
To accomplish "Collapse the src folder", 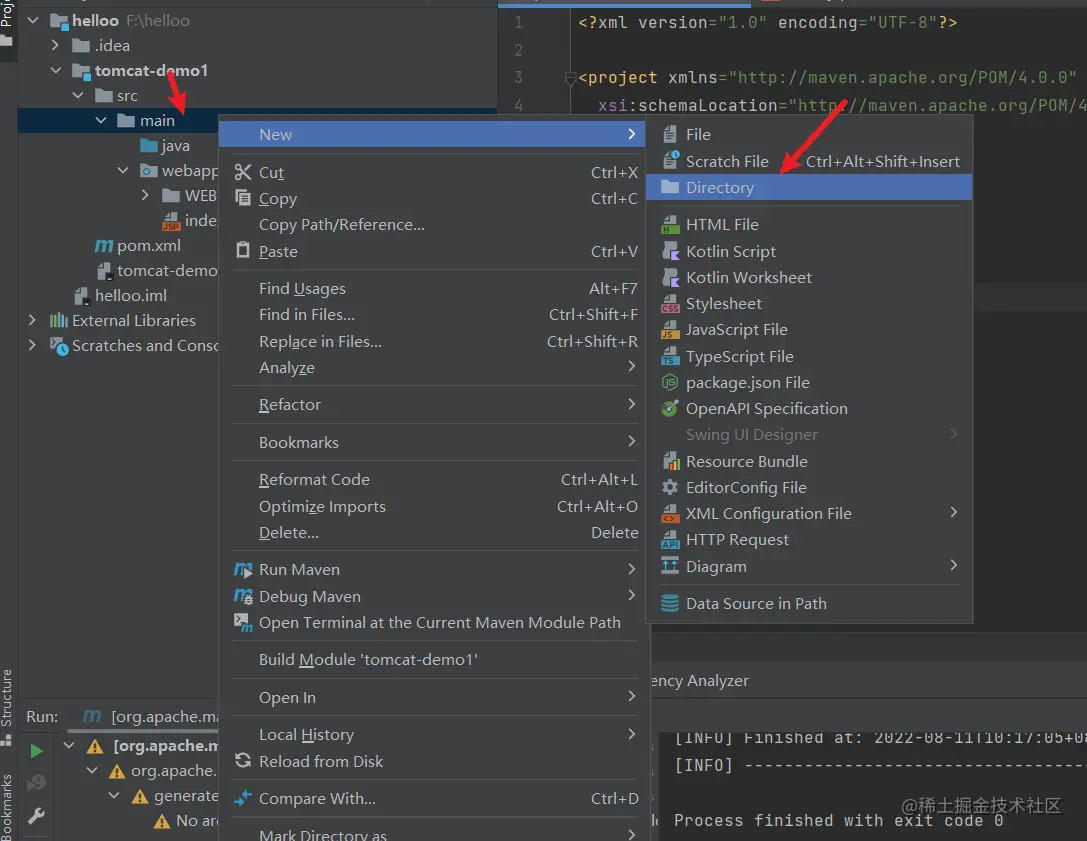I will click(78, 95).
